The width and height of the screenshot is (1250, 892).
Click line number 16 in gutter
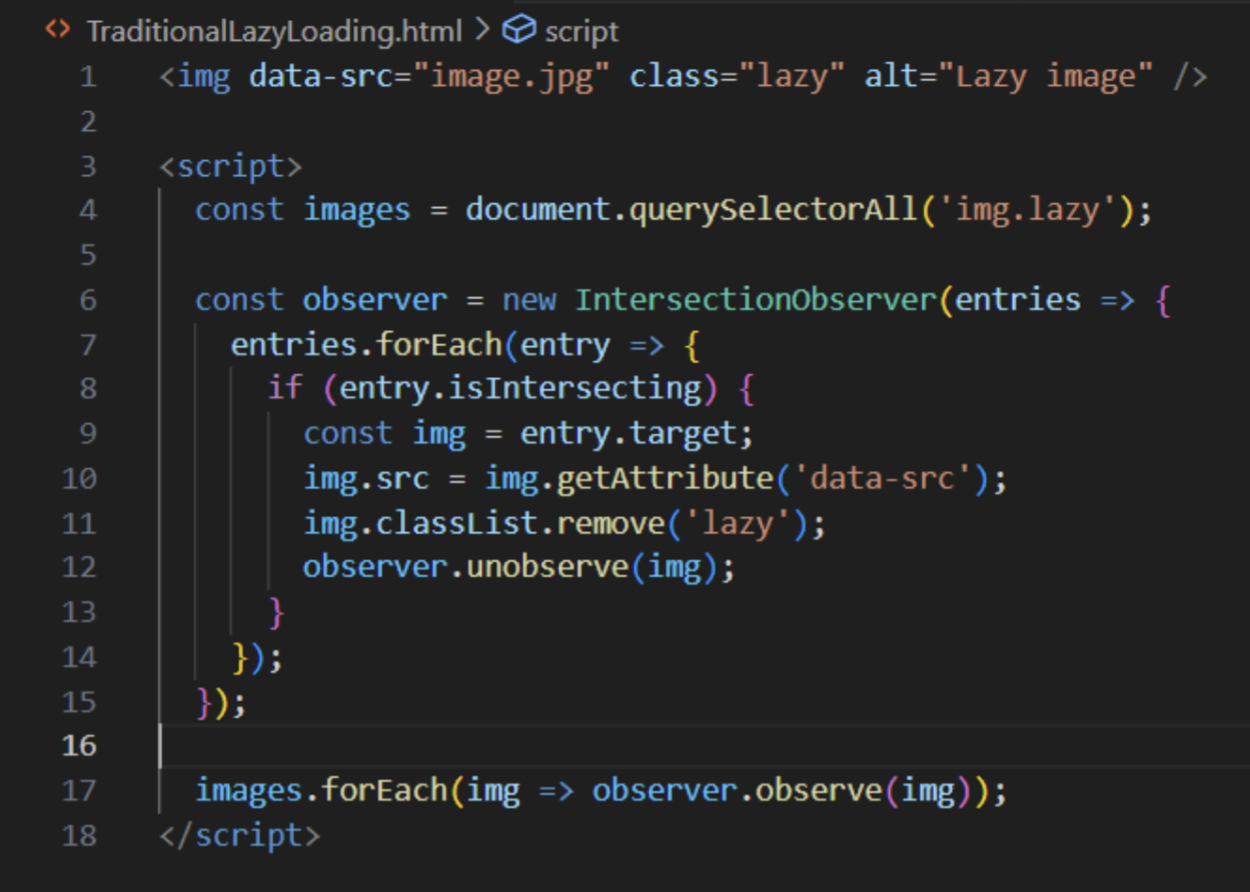click(x=79, y=746)
